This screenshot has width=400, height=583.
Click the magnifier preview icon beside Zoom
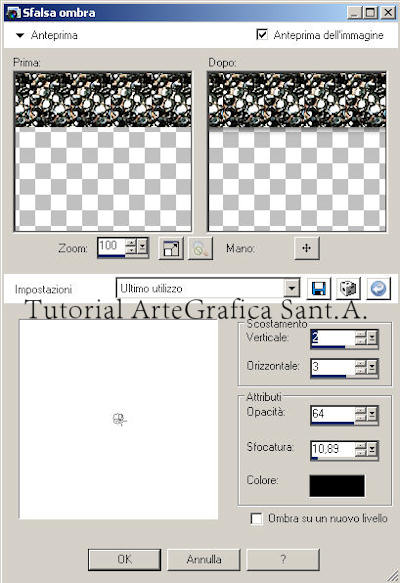pos(200,248)
